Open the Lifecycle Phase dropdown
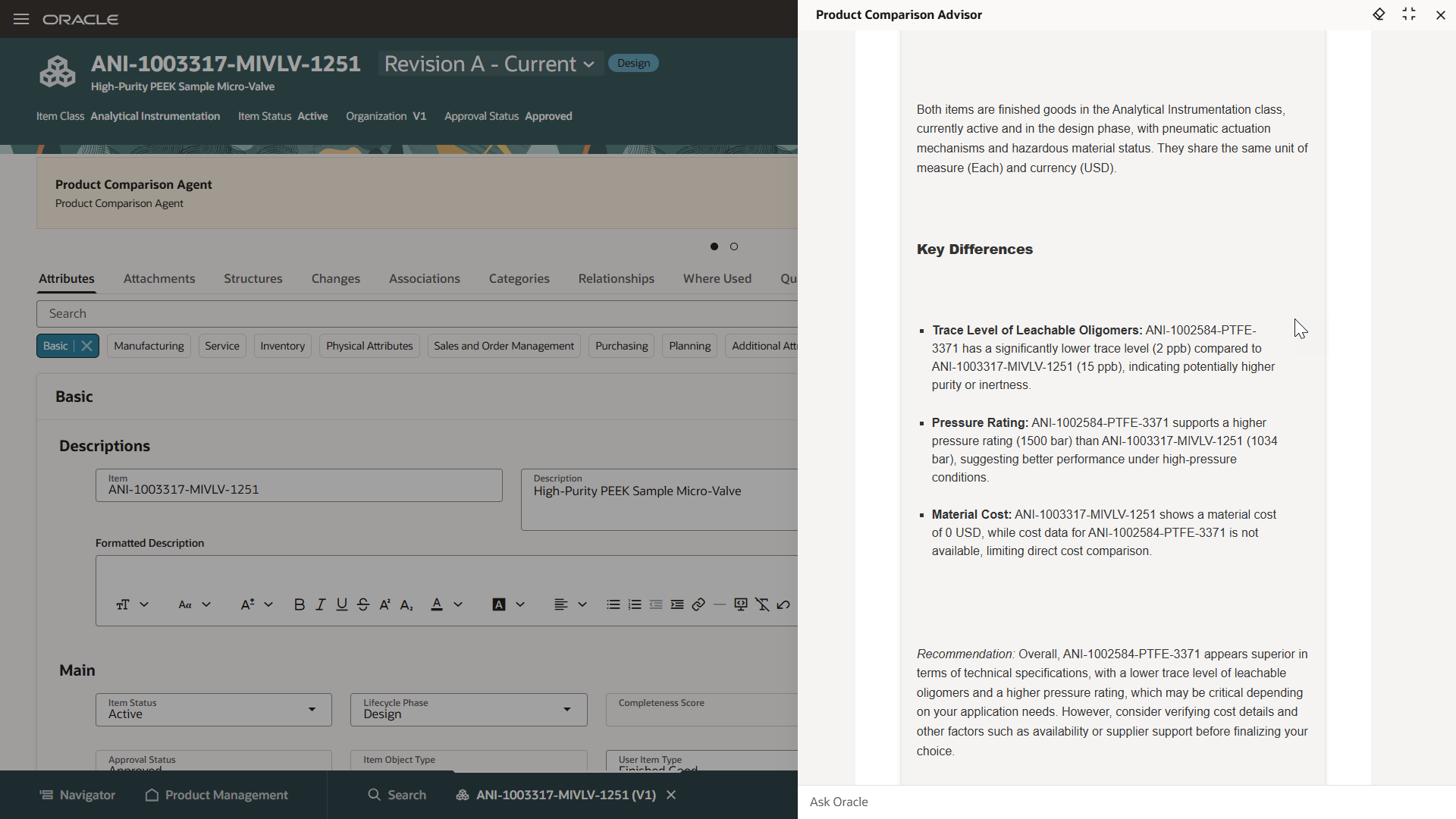The height and width of the screenshot is (819, 1456). pyautogui.click(x=566, y=709)
